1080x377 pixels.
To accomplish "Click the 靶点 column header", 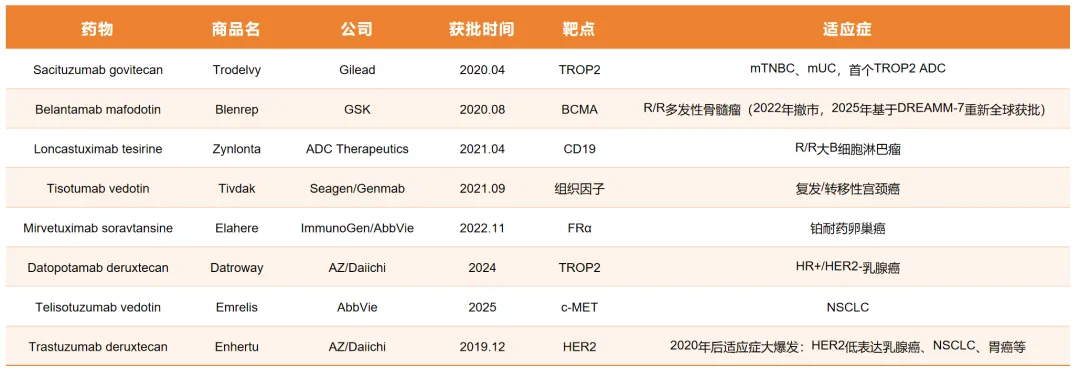I will pos(579,29).
